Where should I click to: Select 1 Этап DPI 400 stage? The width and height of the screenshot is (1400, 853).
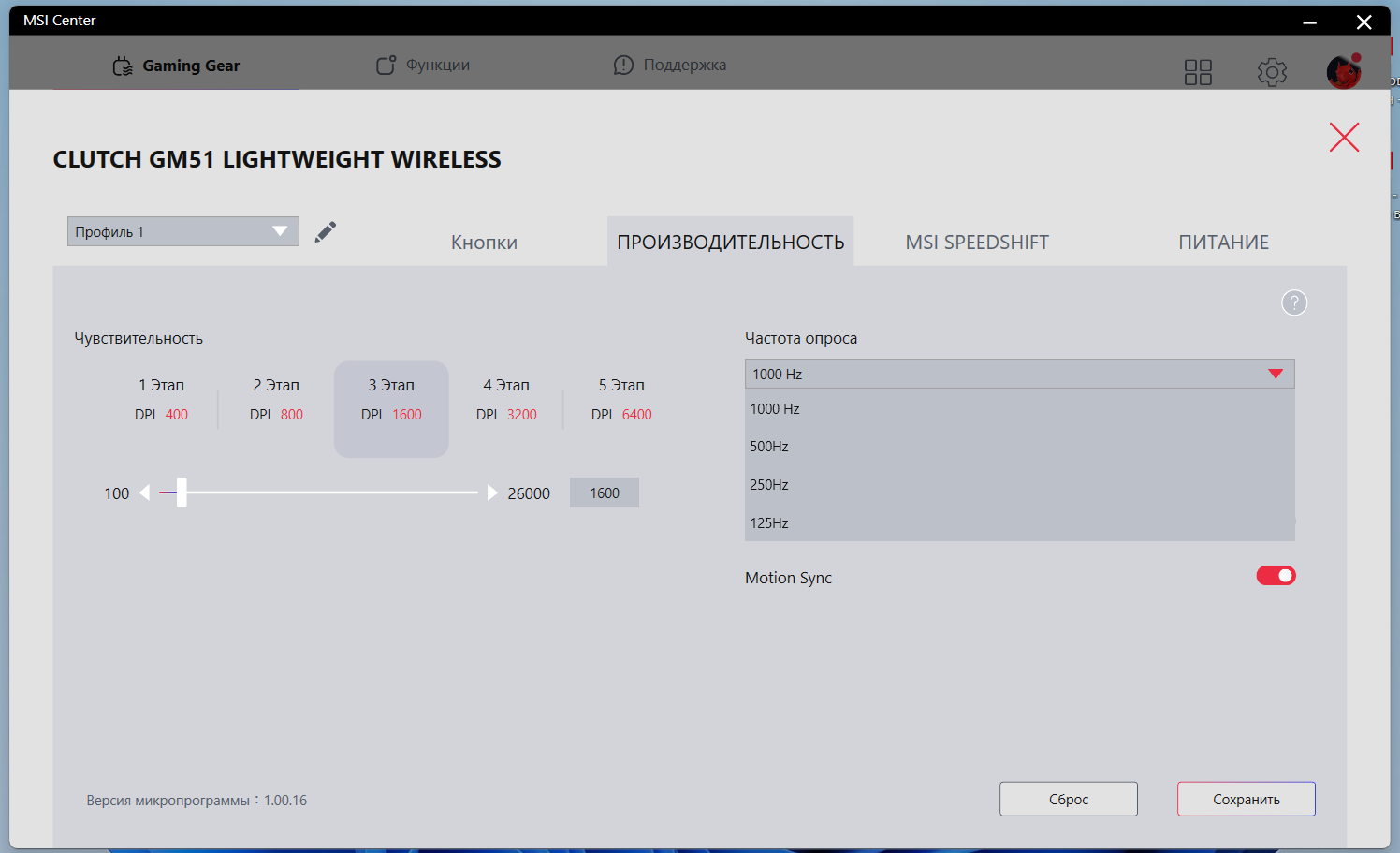[x=161, y=400]
